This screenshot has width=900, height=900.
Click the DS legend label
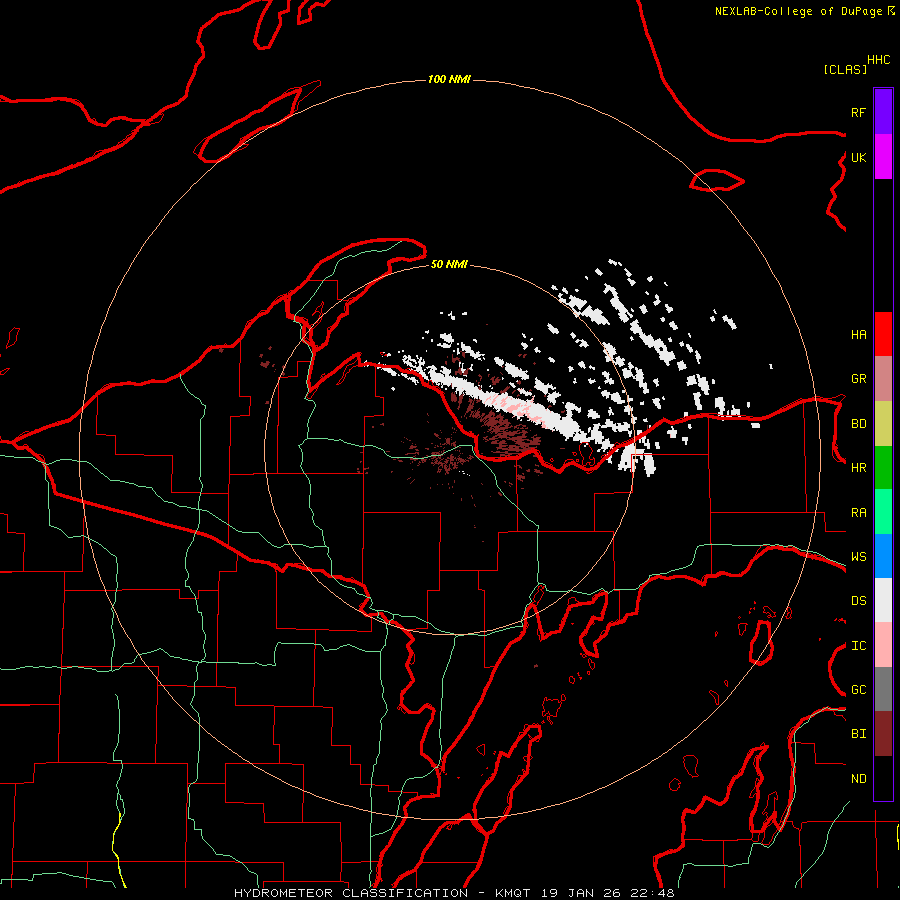[x=858, y=601]
